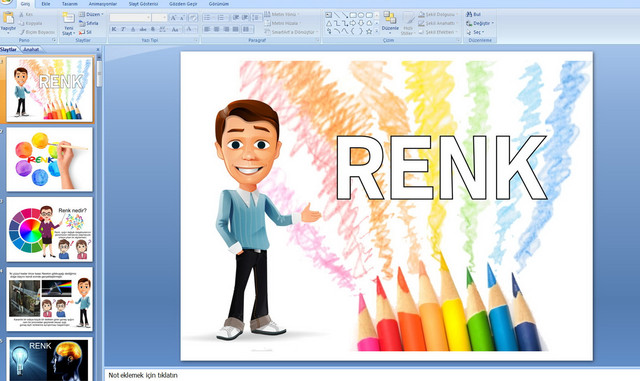The height and width of the screenshot is (381, 640).
Task: Select the down arrow shape
Action: (x=361, y=23)
